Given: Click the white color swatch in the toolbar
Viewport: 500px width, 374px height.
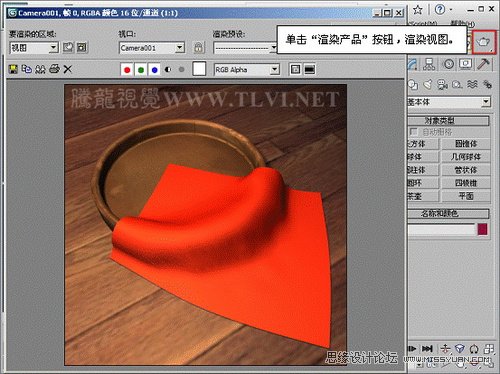Looking at the screenshot, I should pos(199,69).
